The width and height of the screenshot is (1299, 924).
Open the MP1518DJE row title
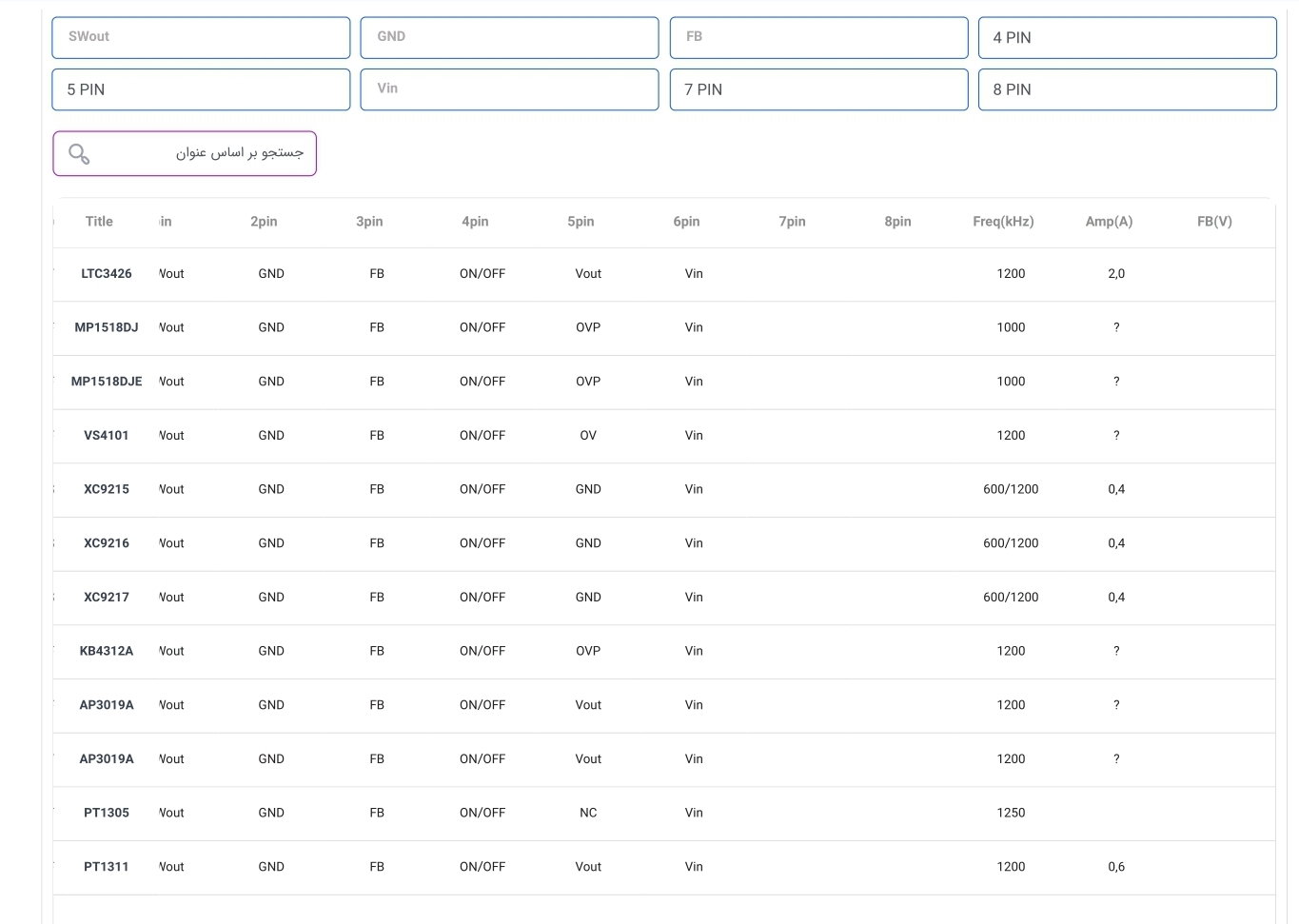point(107,382)
